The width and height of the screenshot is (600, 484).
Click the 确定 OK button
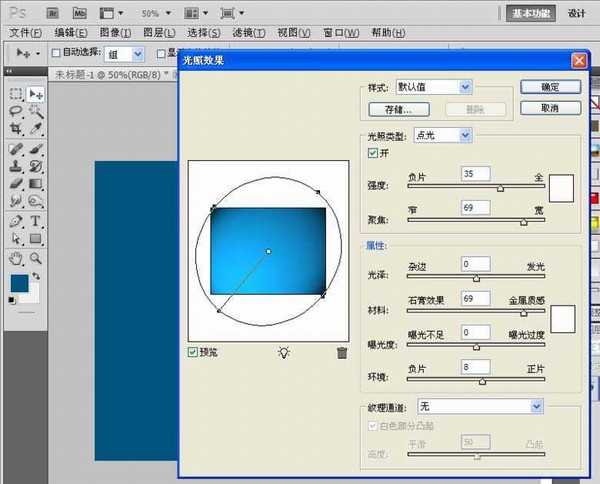(548, 87)
